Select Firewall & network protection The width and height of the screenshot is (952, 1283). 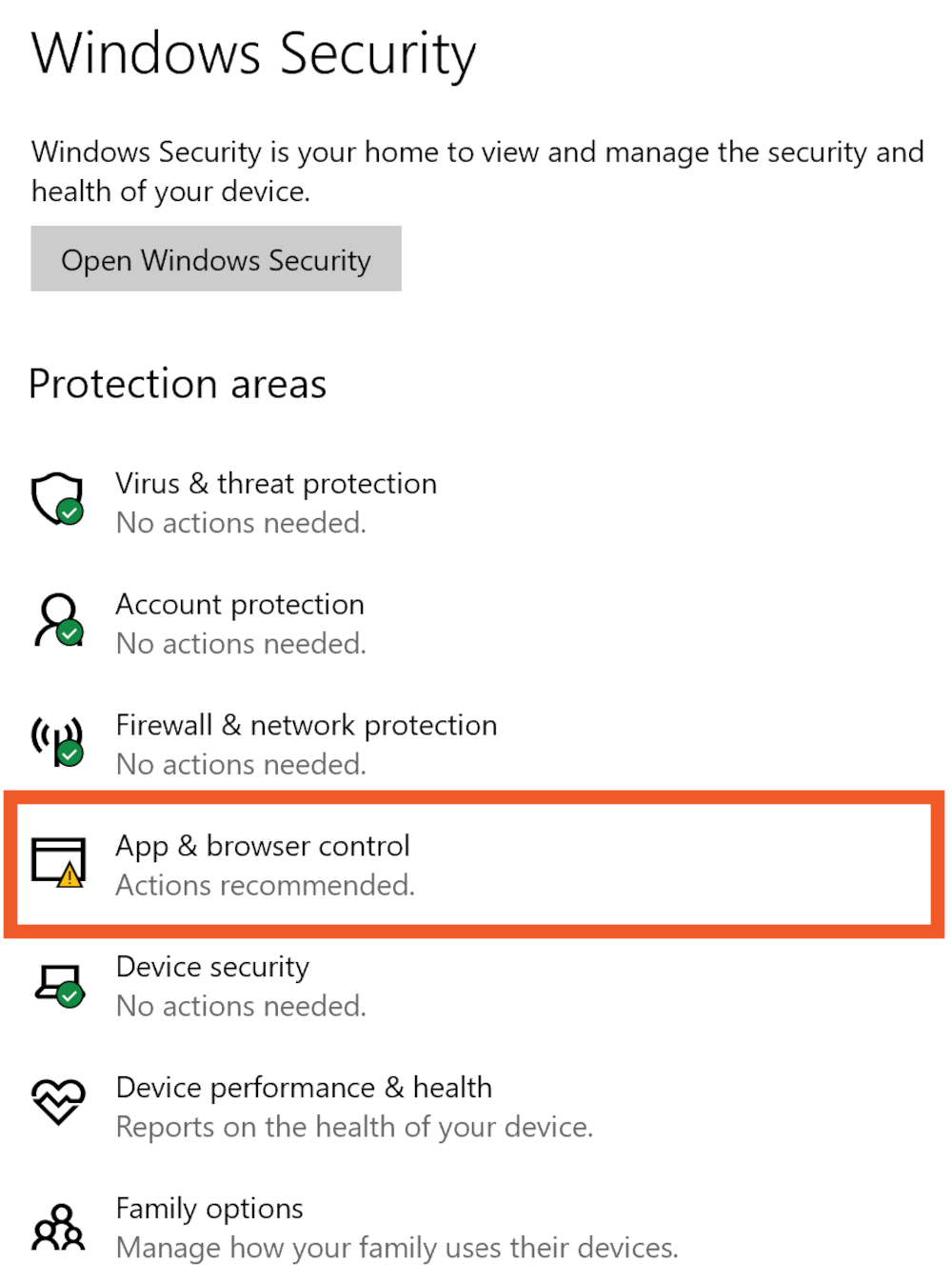(306, 726)
